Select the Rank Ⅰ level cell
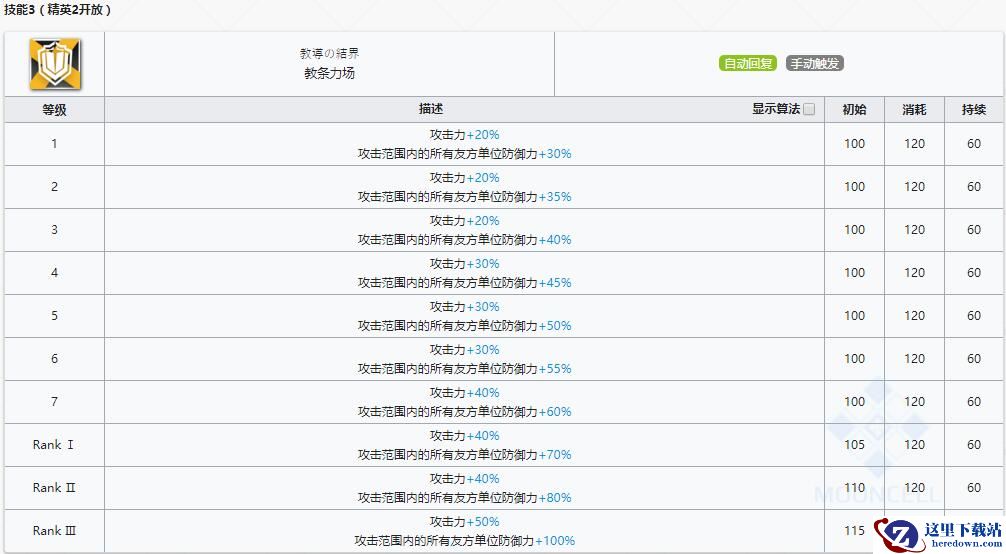The height and width of the screenshot is (554, 1006). tap(54, 445)
